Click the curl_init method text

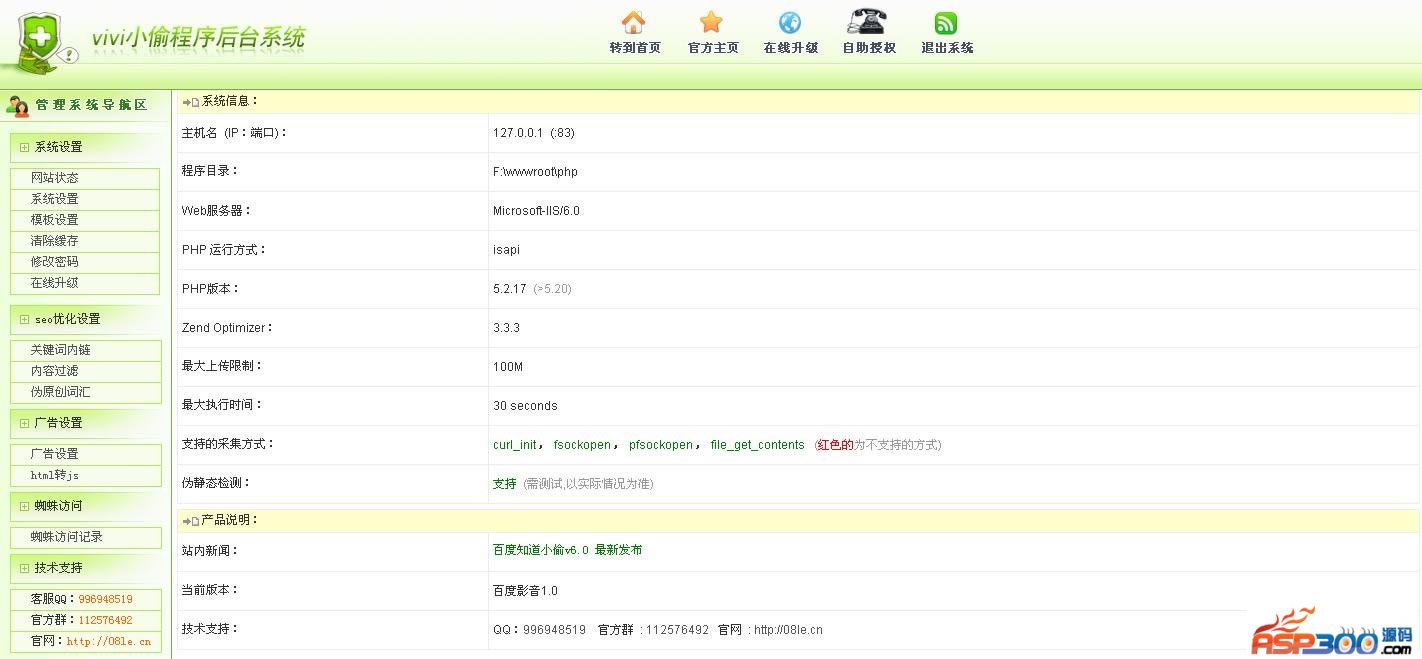[x=515, y=445]
